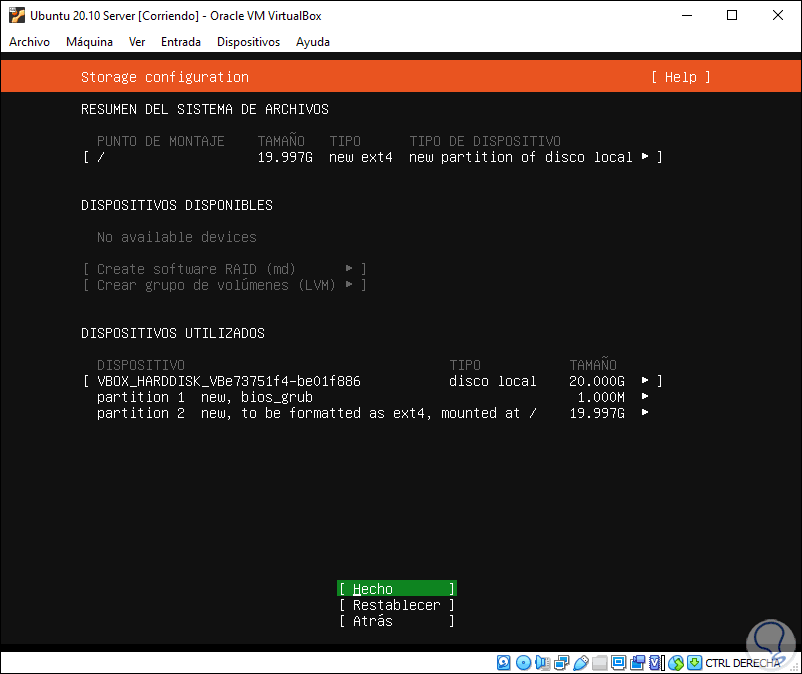Click 'new, bios_grub' description text

pos(256,397)
